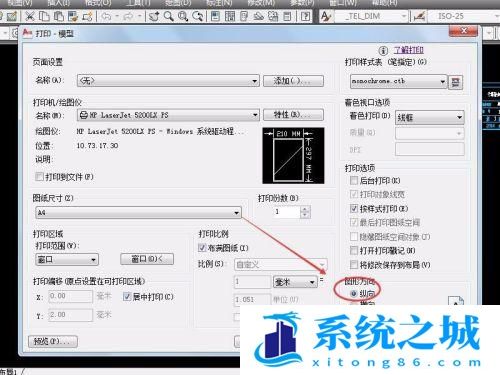Click the printer location text 10.73.17.30

coord(97,146)
